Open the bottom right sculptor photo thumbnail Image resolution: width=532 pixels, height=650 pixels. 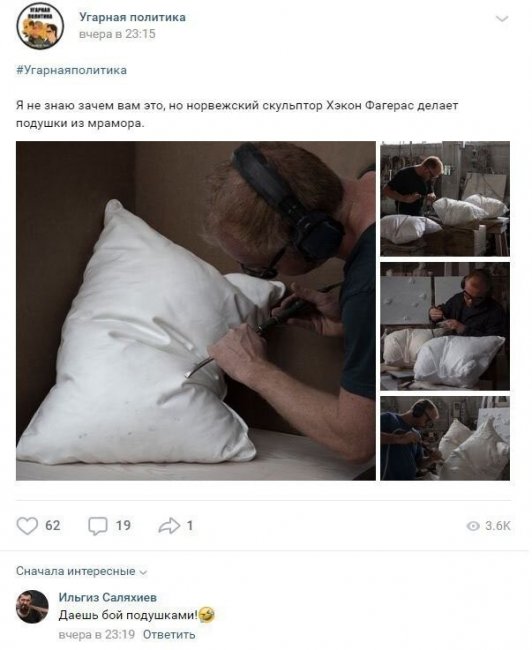pos(445,438)
